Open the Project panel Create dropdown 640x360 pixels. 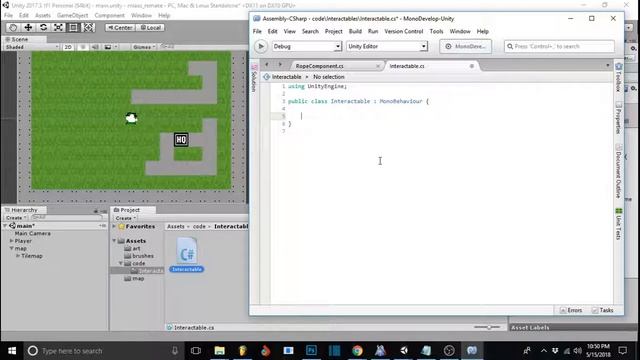(x=126, y=218)
